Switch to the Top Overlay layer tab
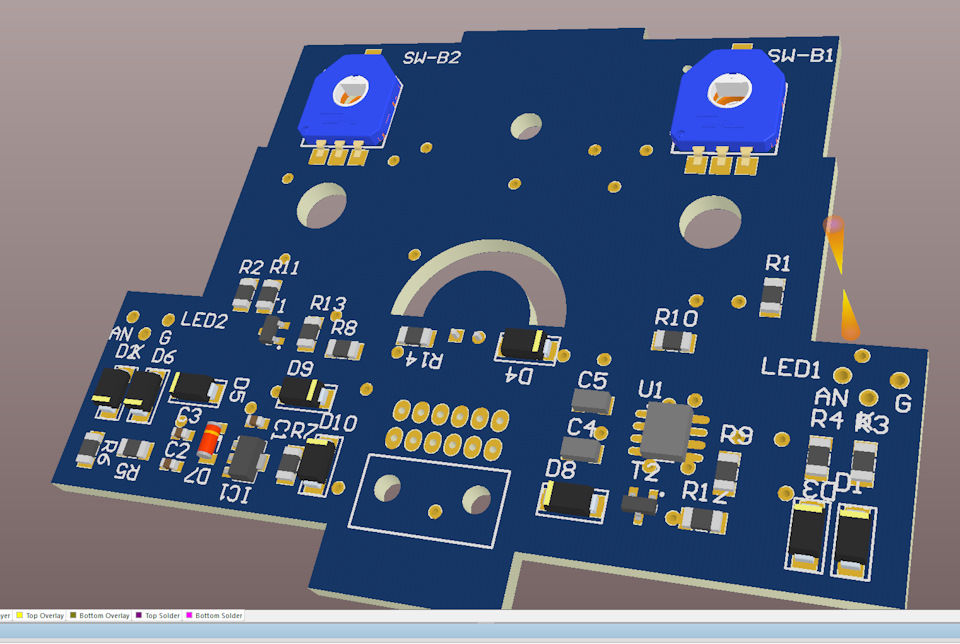 tap(39, 615)
